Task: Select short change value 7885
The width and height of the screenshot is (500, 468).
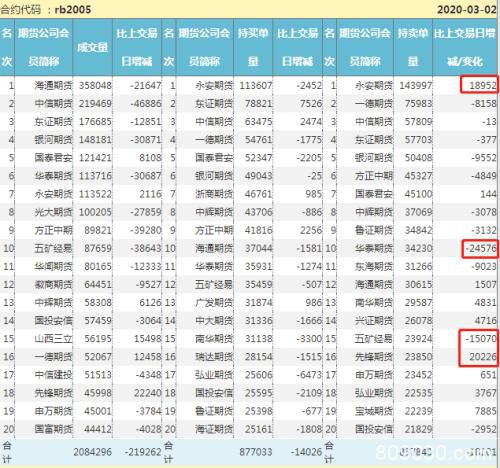Action: tap(486, 411)
